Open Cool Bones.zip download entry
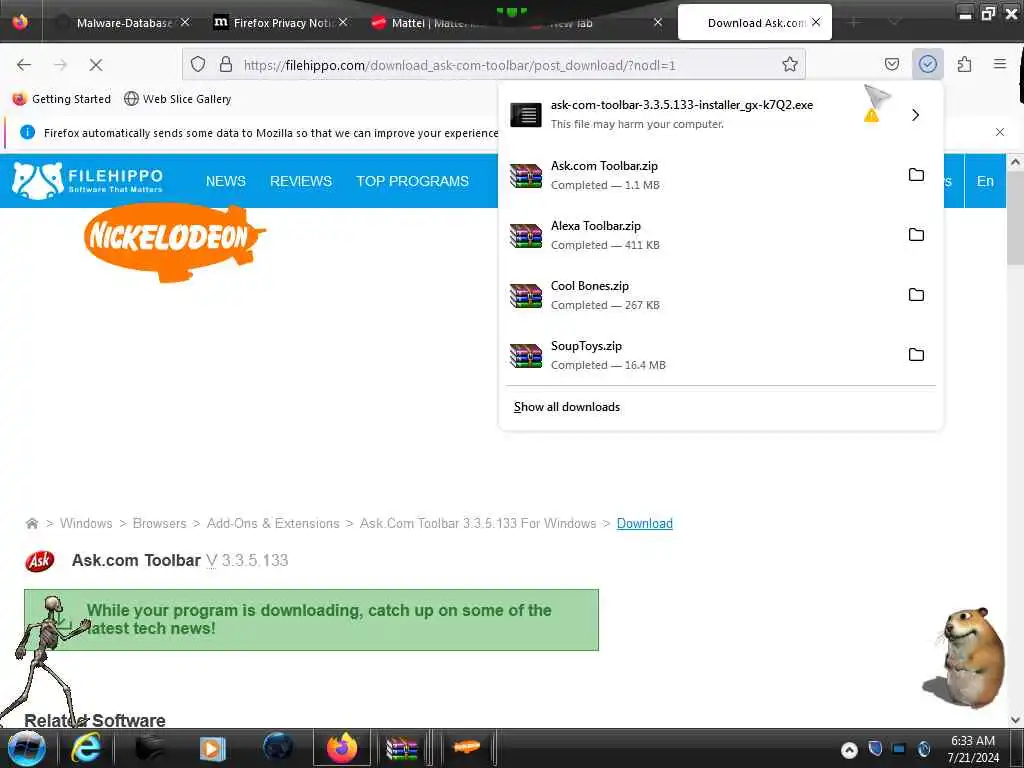 (699, 295)
